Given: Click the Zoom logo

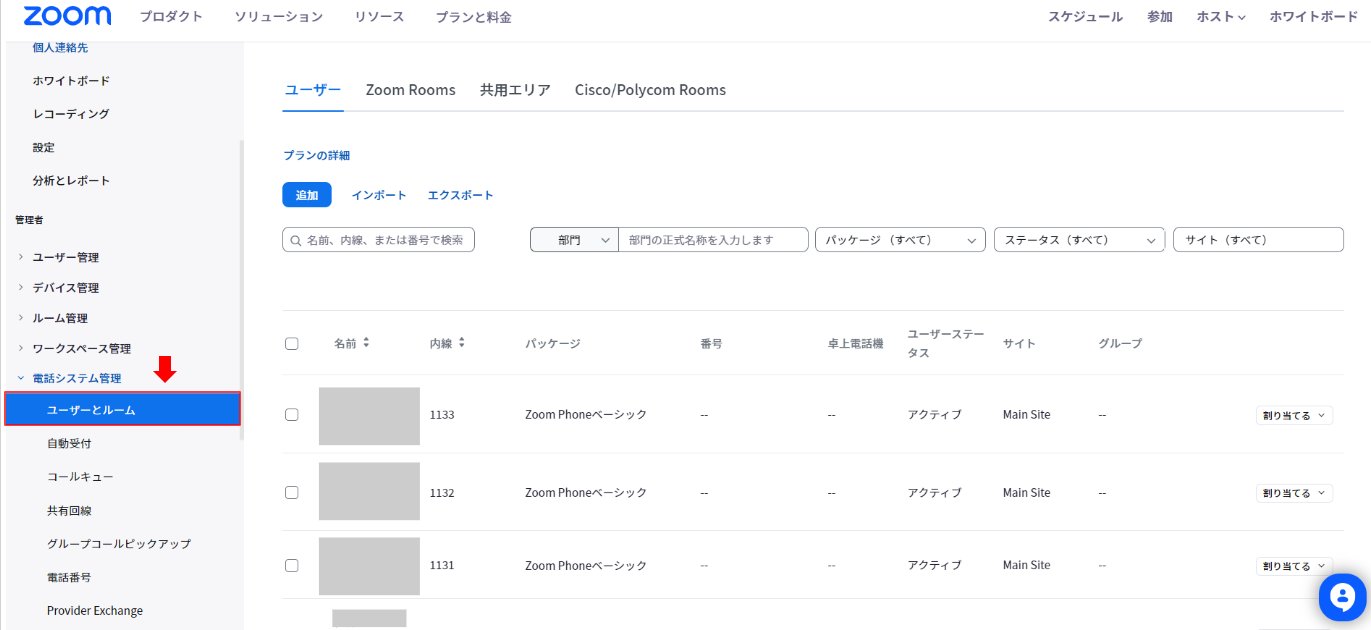Looking at the screenshot, I should (x=68, y=16).
